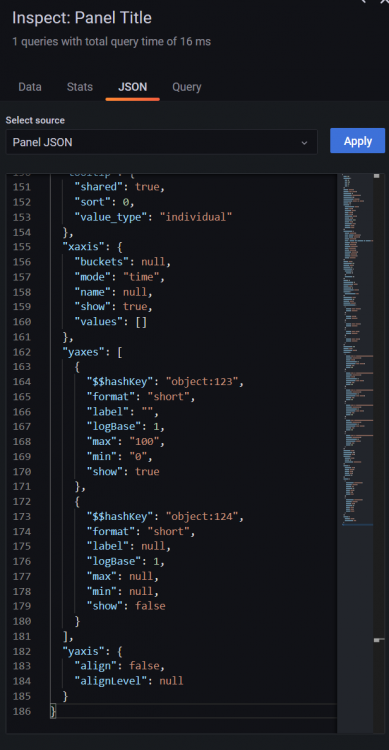Click "align": false on line 183
Image resolution: width=389 pixels, height=750 pixels.
pyautogui.click(x=120, y=666)
